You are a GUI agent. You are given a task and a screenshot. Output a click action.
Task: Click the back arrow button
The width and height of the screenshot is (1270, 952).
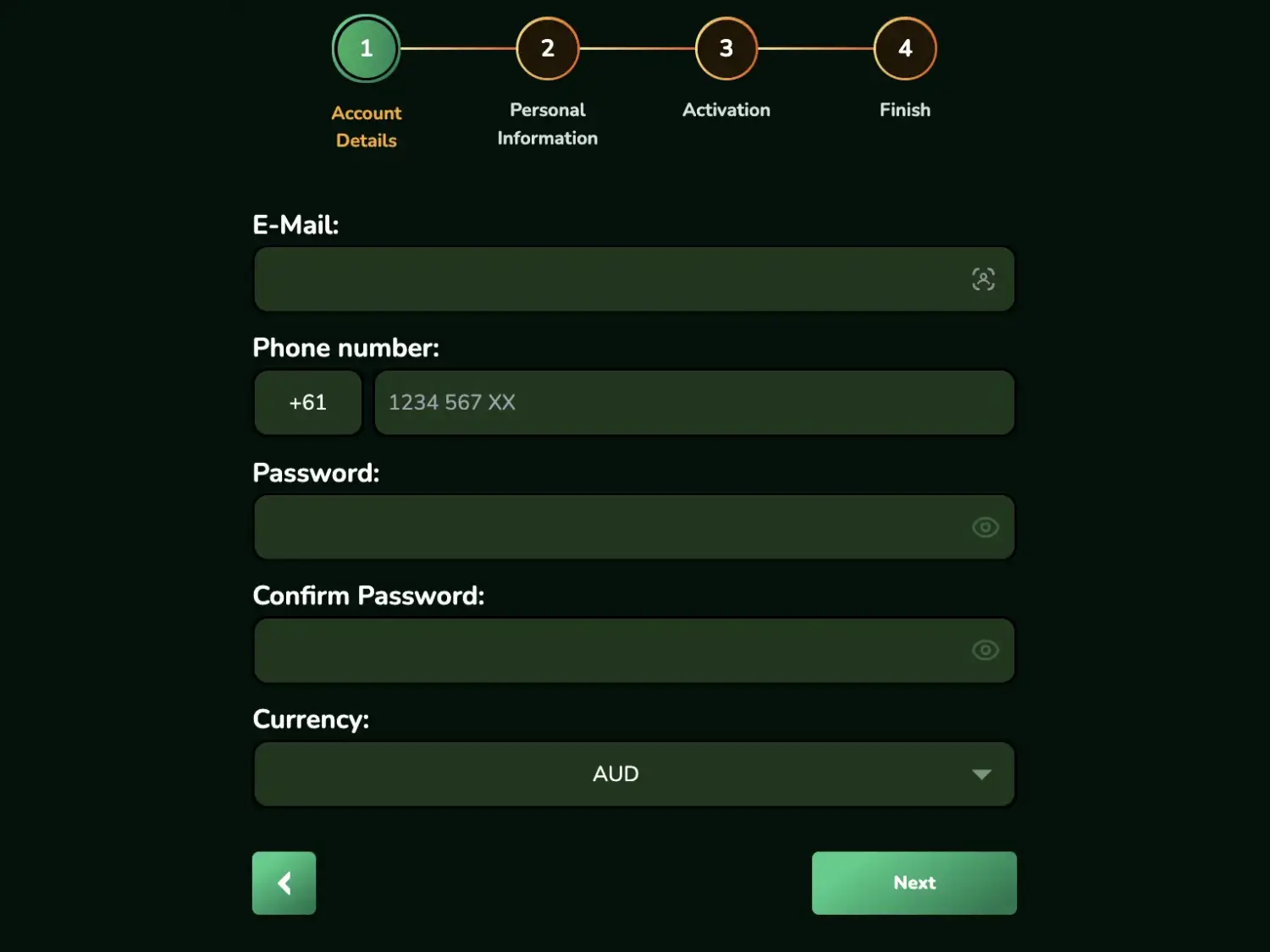(x=284, y=883)
